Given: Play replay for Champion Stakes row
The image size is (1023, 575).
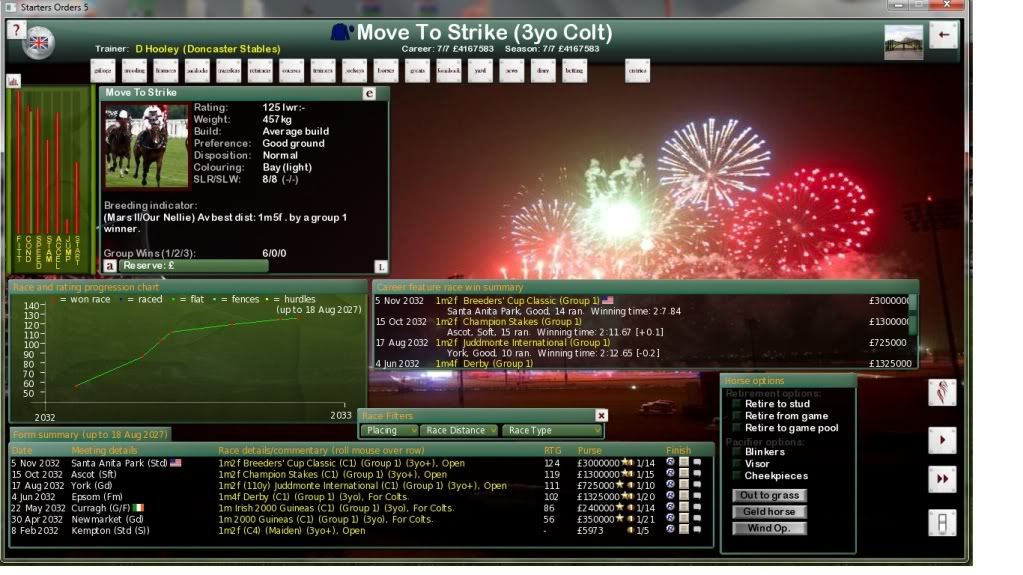Looking at the screenshot, I should pos(670,473).
